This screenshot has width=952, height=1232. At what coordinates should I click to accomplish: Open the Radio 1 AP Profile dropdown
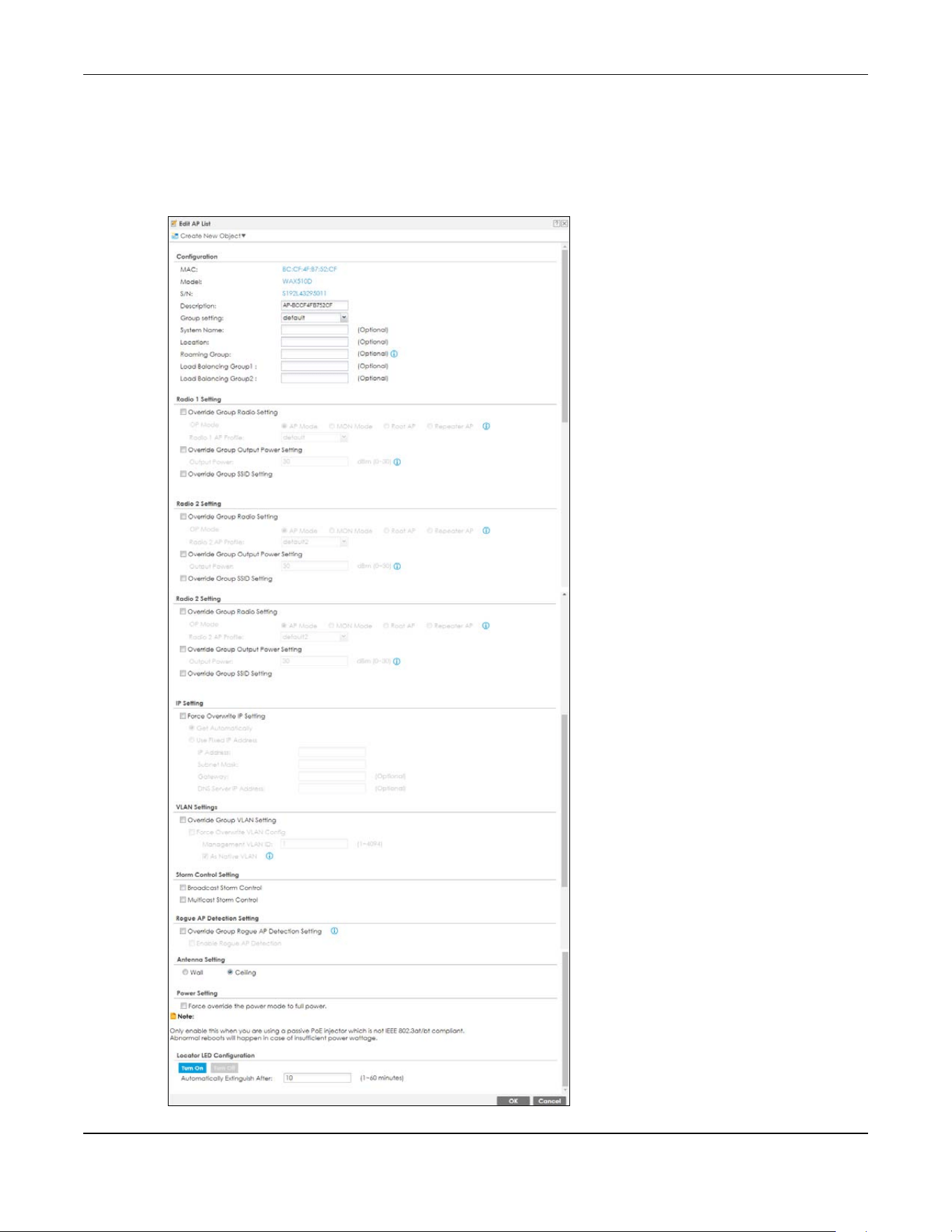click(344, 437)
